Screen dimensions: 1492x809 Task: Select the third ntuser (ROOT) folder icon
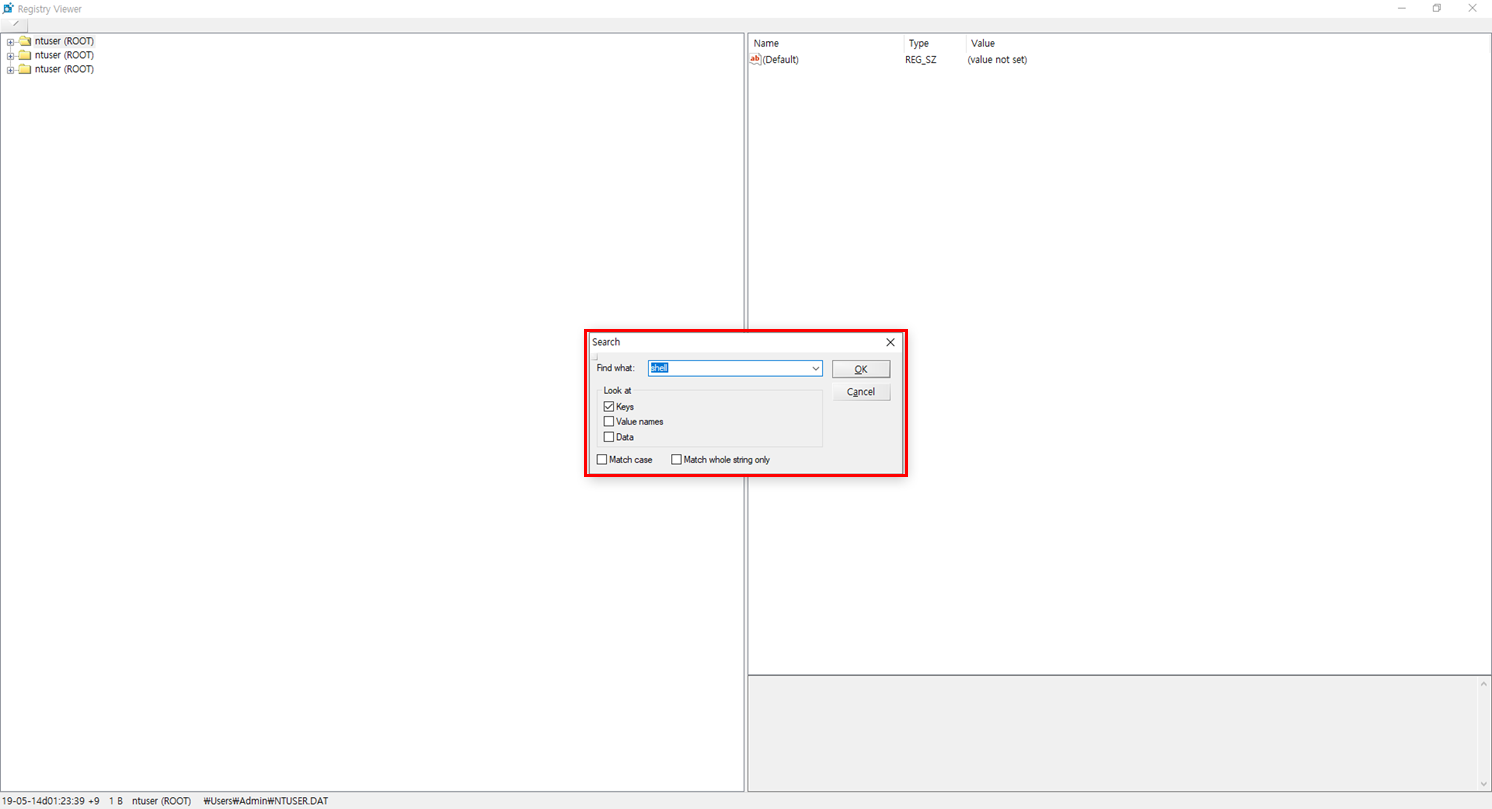coord(25,69)
